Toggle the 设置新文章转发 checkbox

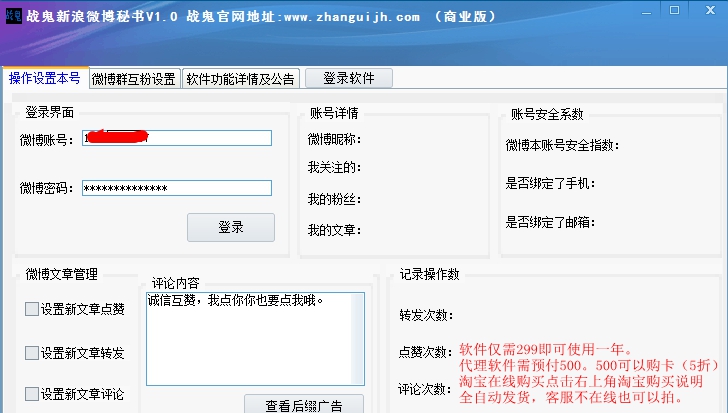pos(32,353)
